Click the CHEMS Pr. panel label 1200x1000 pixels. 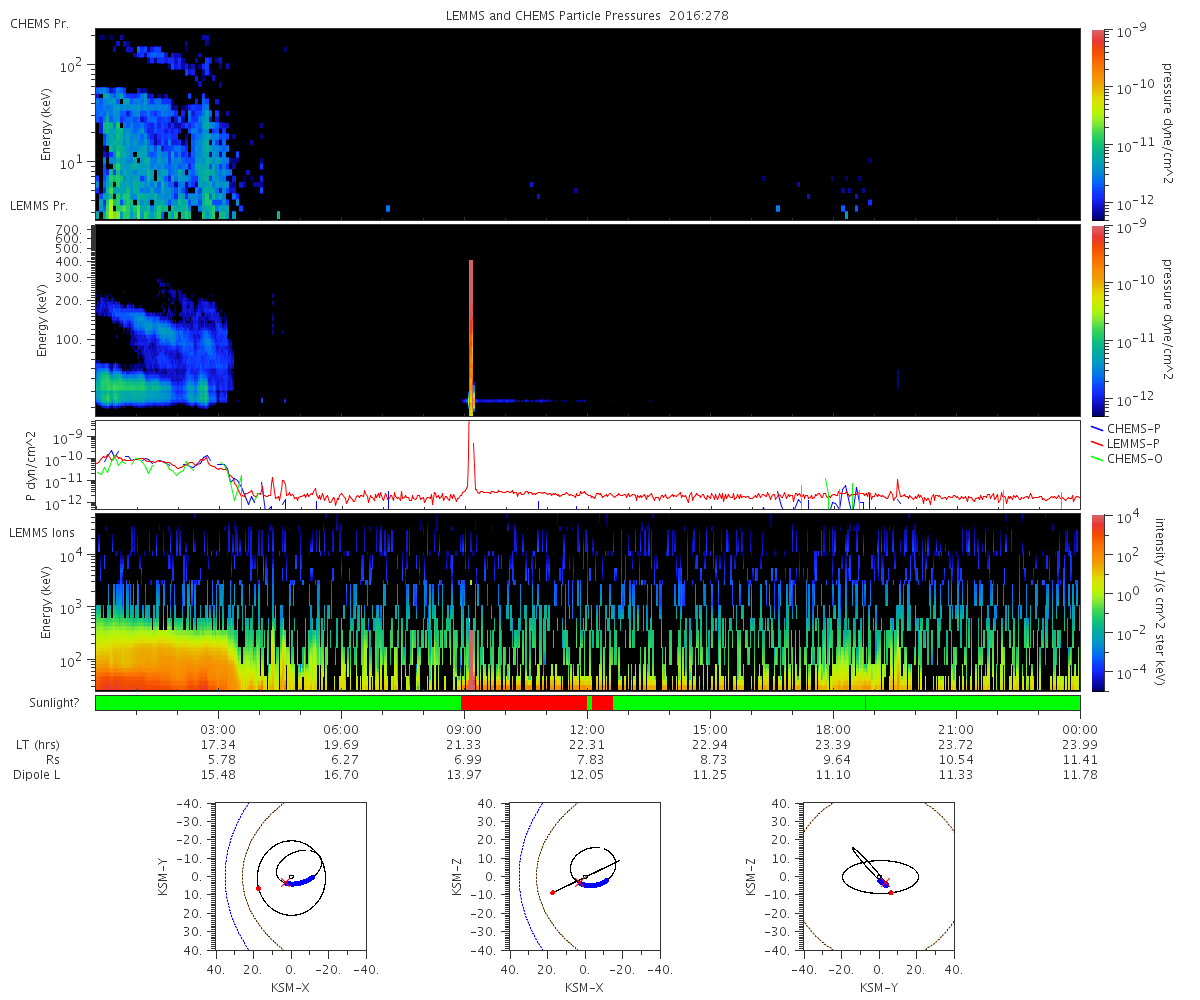point(39,23)
